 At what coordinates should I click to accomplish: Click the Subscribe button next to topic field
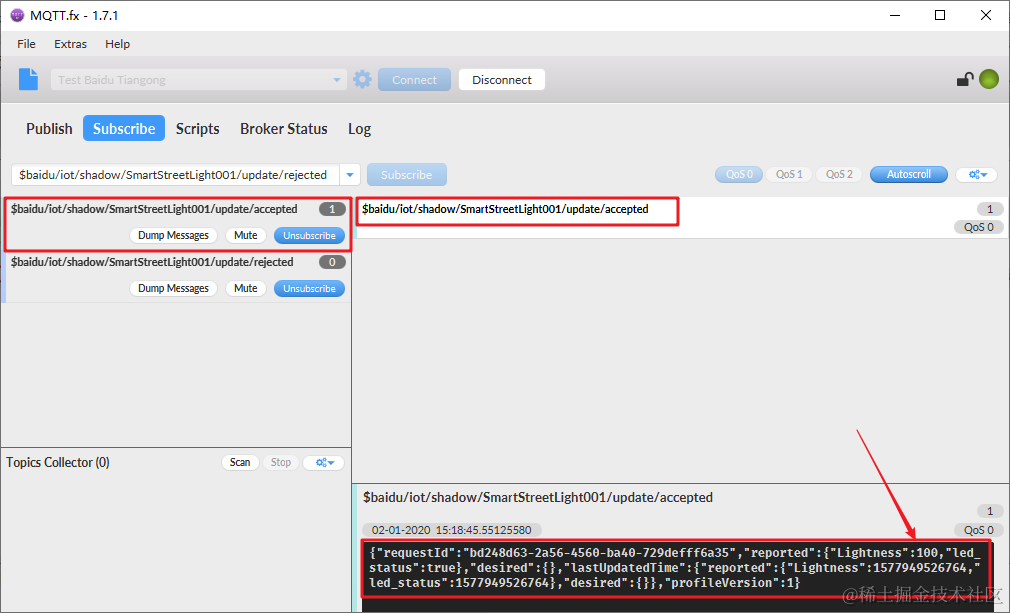pyautogui.click(x=406, y=174)
